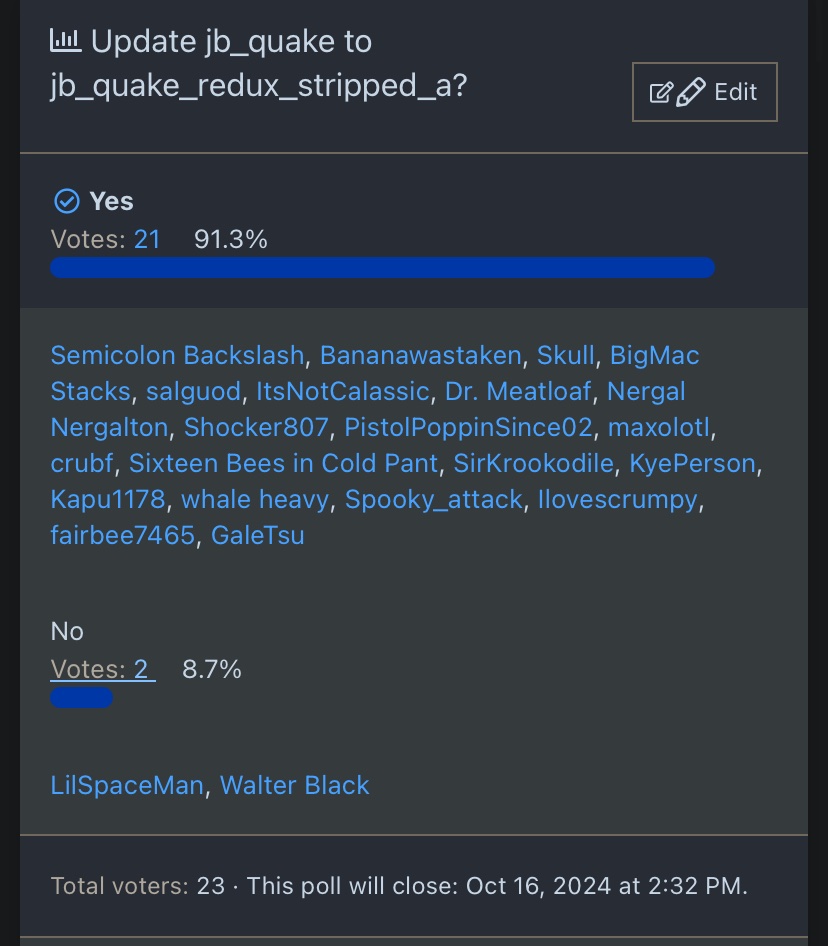Viewport: 828px width, 946px height.
Task: Click GaleTsu in the Yes voters
Action: (x=257, y=536)
